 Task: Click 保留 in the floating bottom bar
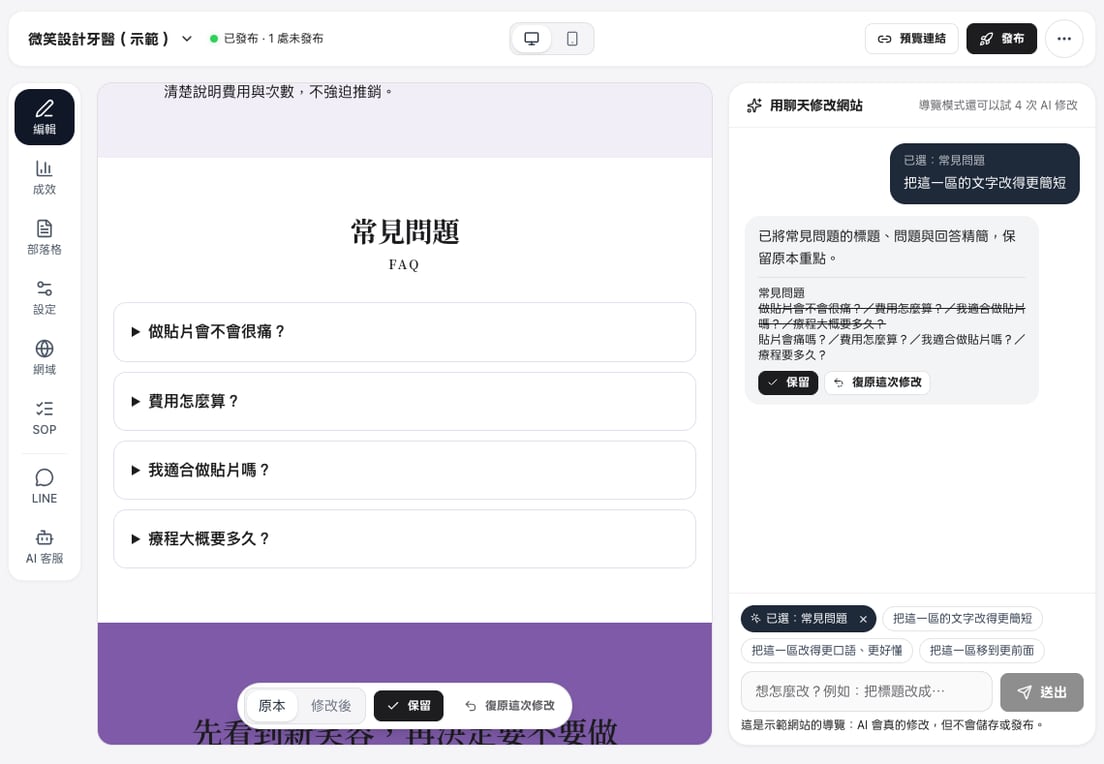pos(408,706)
